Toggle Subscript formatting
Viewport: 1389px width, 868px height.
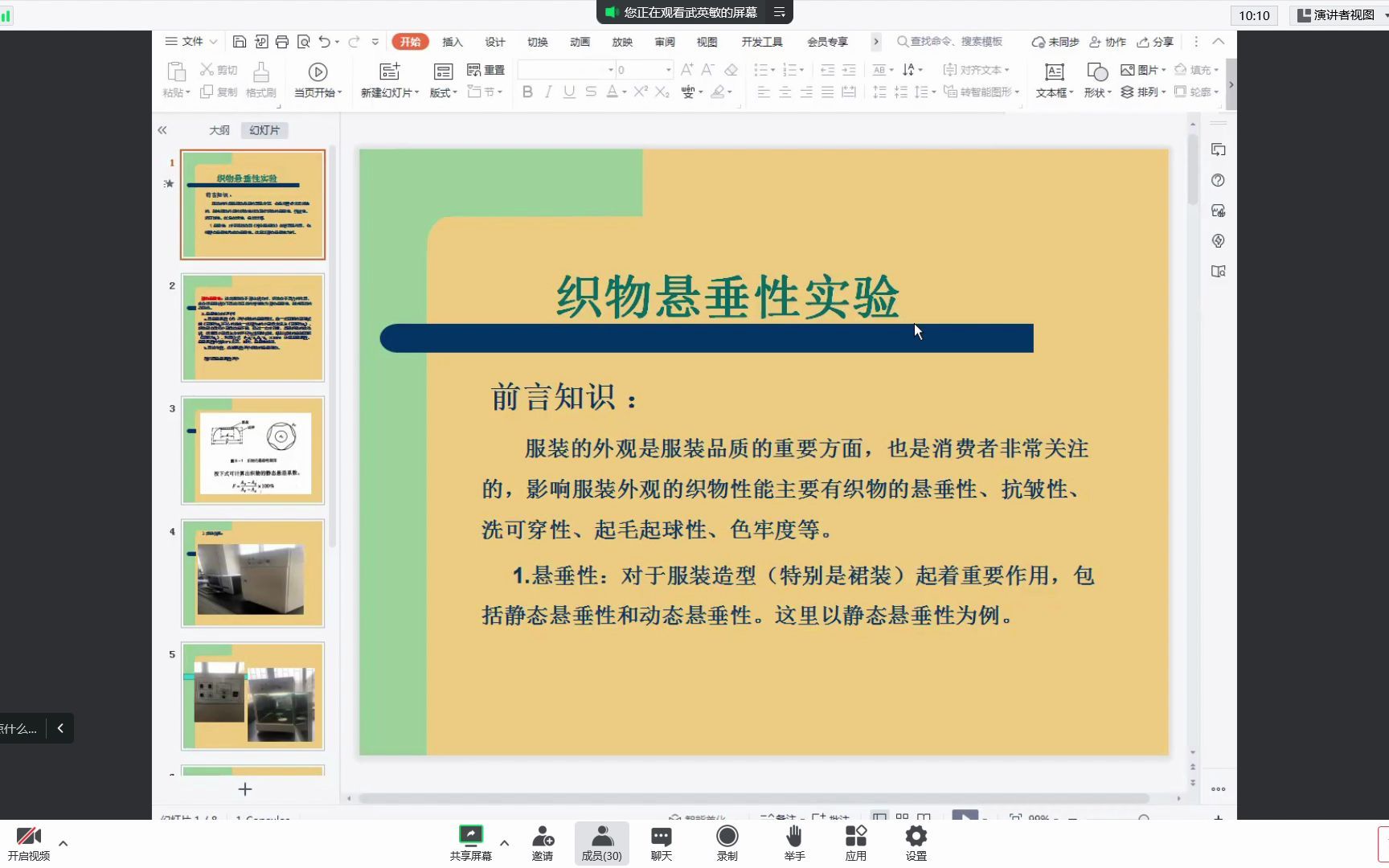click(x=662, y=92)
